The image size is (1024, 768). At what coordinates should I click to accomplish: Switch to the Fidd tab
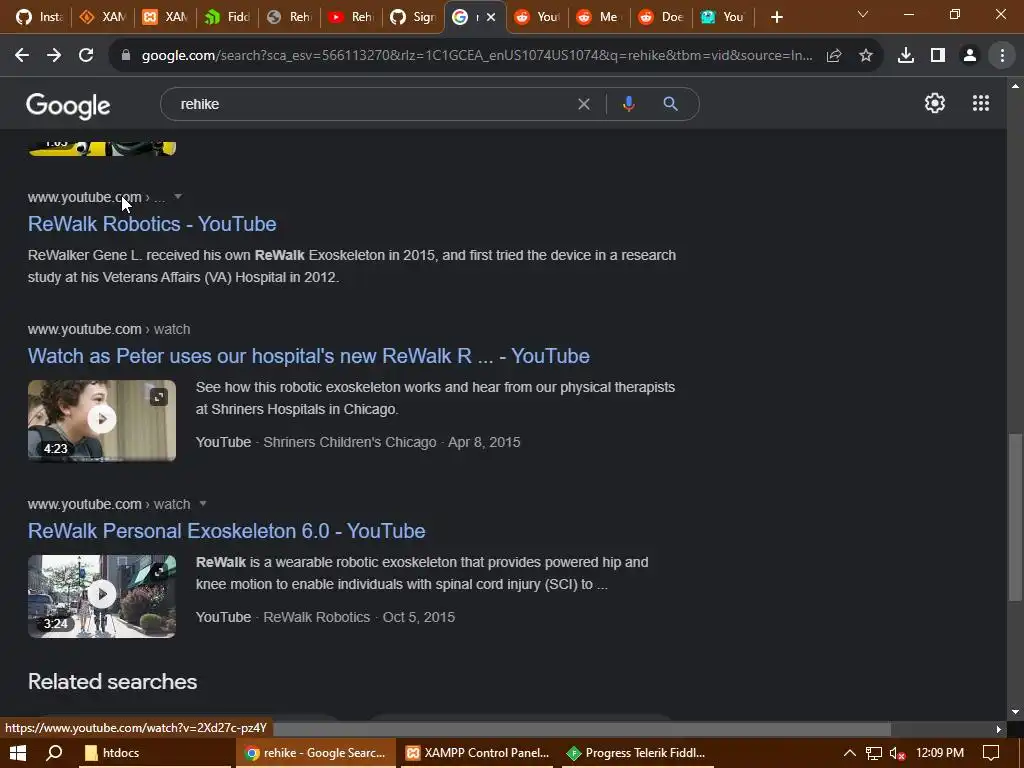click(228, 18)
